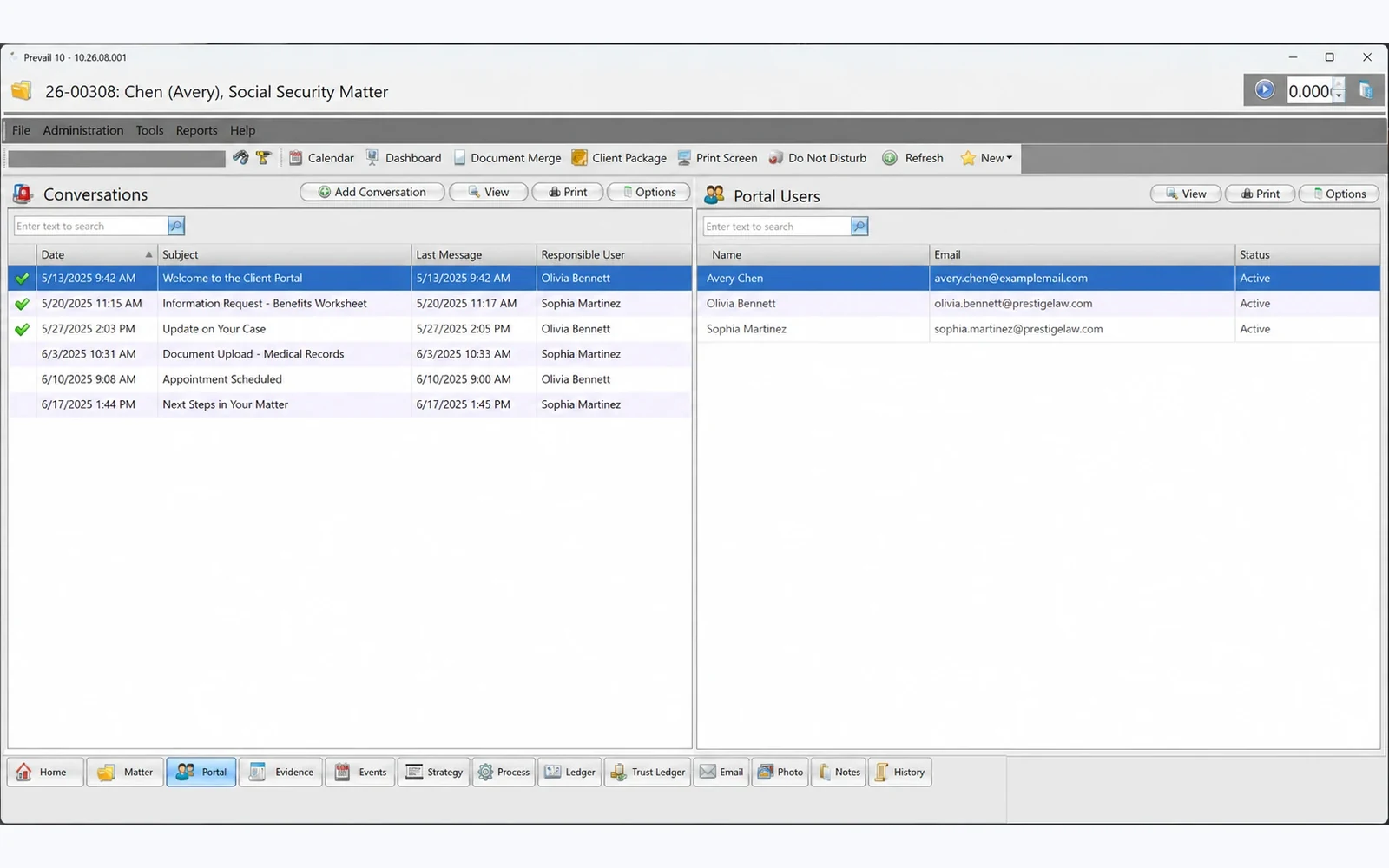Open the Calendar from the toolbar
Image resolution: width=1389 pixels, height=868 pixels.
click(321, 158)
